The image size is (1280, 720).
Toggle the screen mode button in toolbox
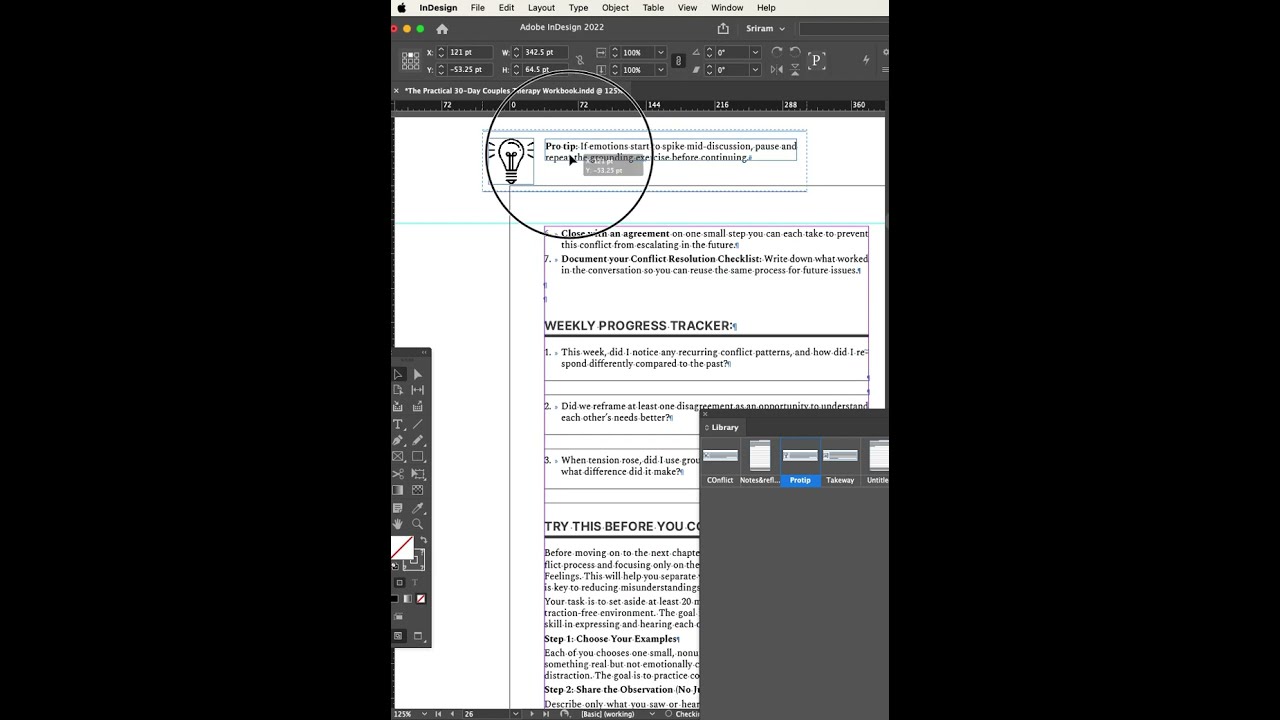pos(418,636)
